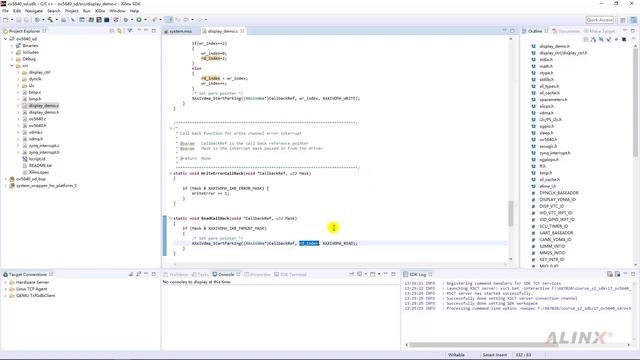Minimize the Project Explorer panel
The image size is (640, 360).
click(146, 31)
